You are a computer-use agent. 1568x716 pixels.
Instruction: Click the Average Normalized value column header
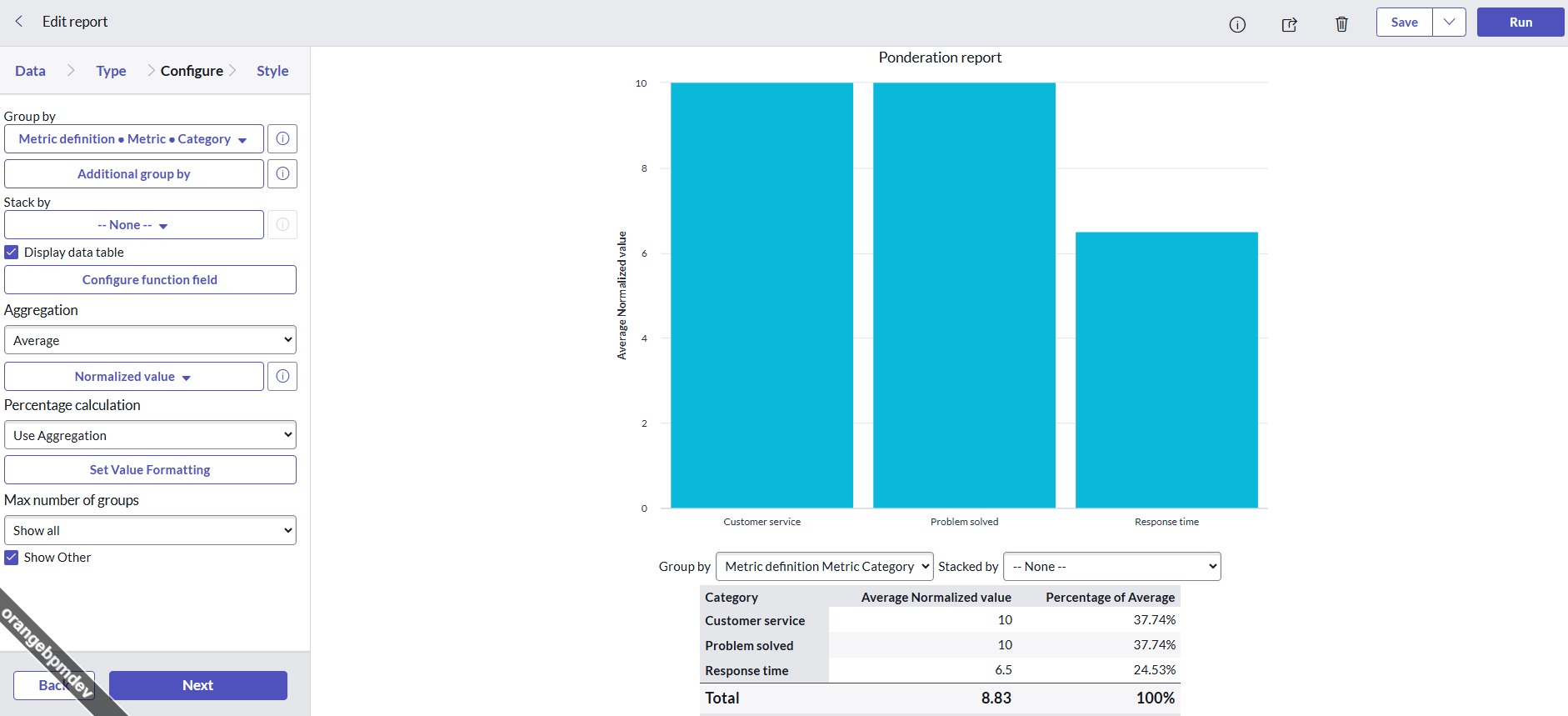coord(936,598)
